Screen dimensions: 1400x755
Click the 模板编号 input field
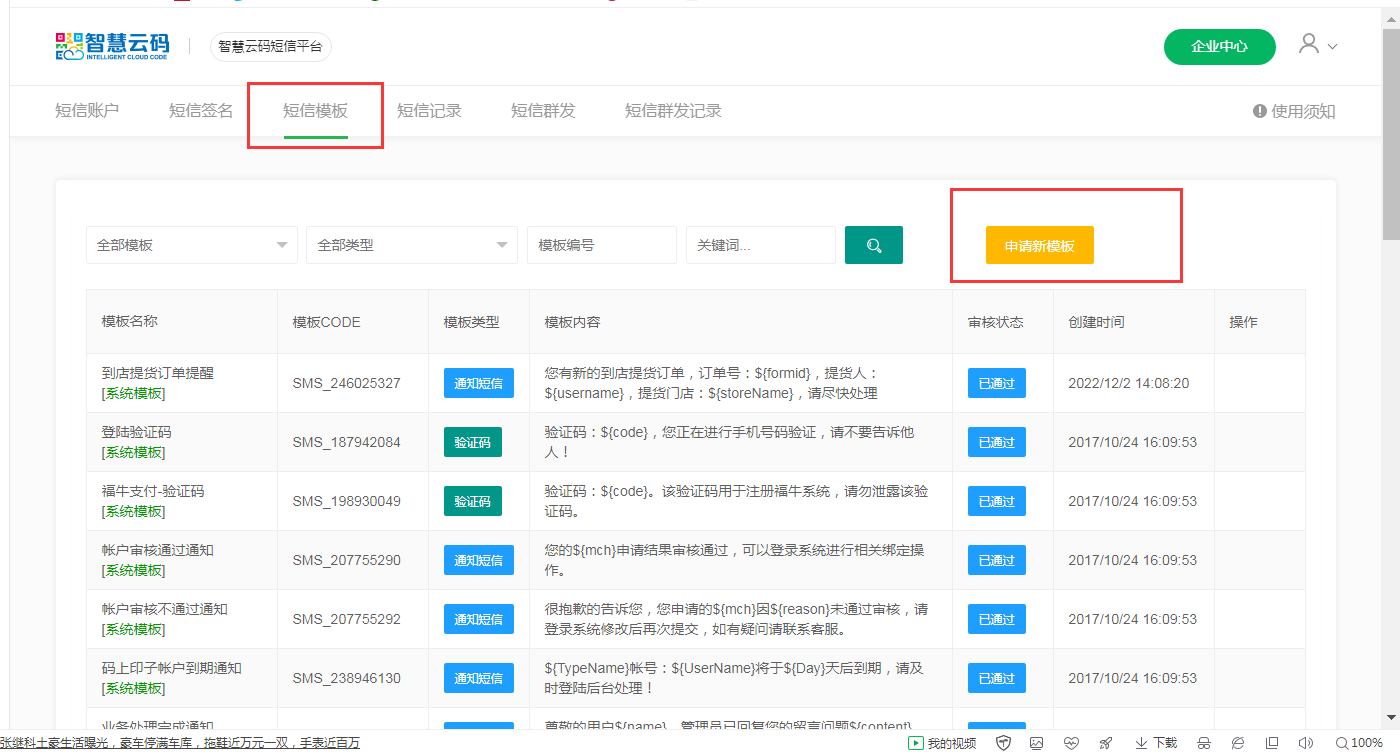pos(601,245)
